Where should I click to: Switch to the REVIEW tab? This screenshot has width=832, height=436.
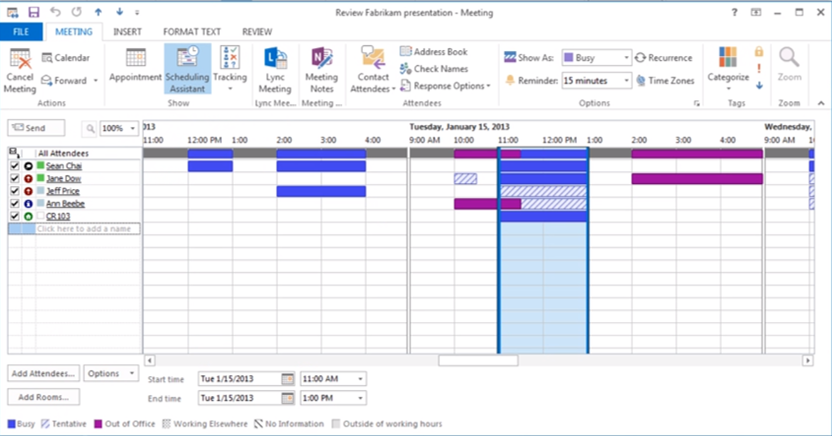[x=257, y=32]
